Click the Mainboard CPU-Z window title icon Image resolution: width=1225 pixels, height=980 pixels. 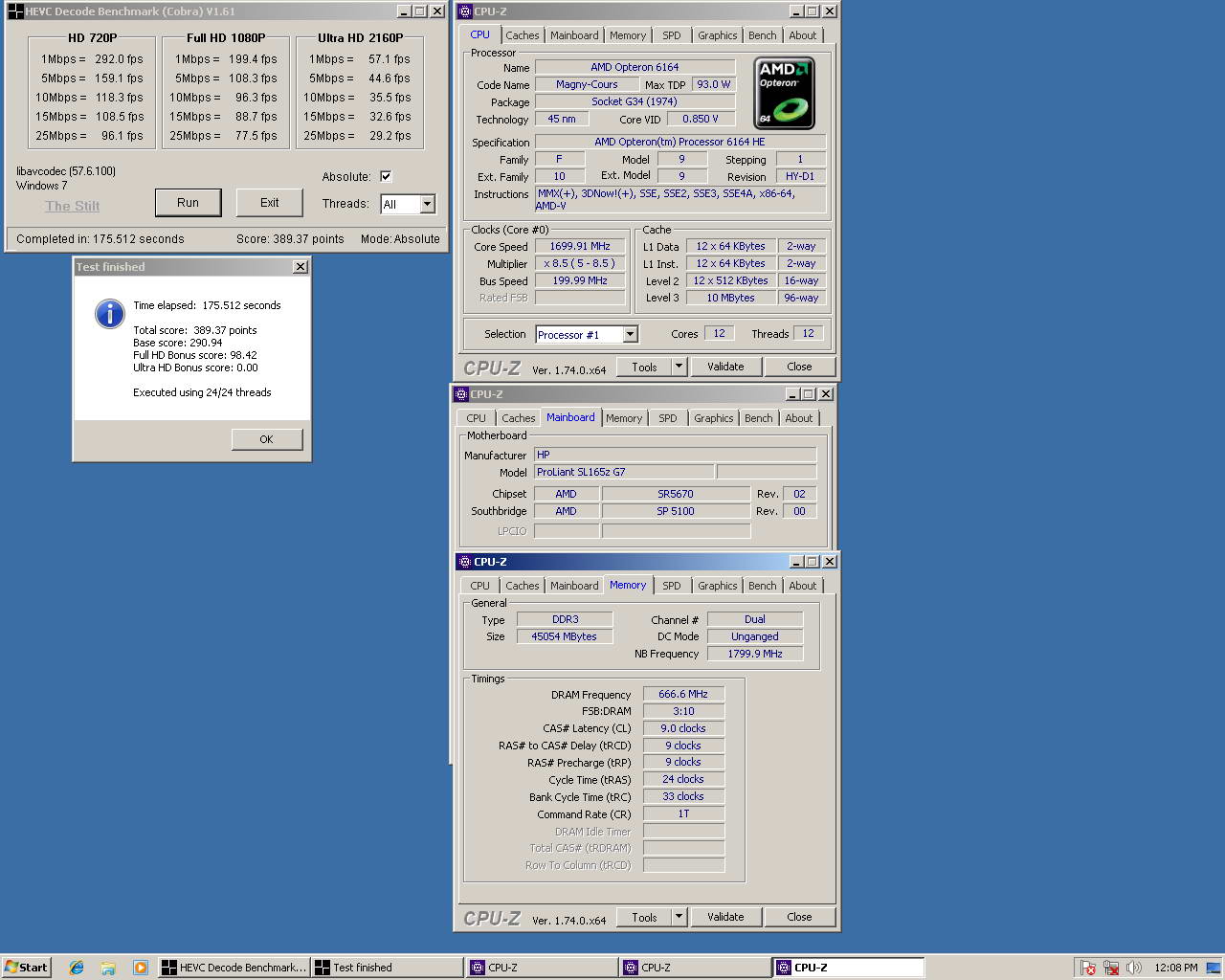pos(461,394)
